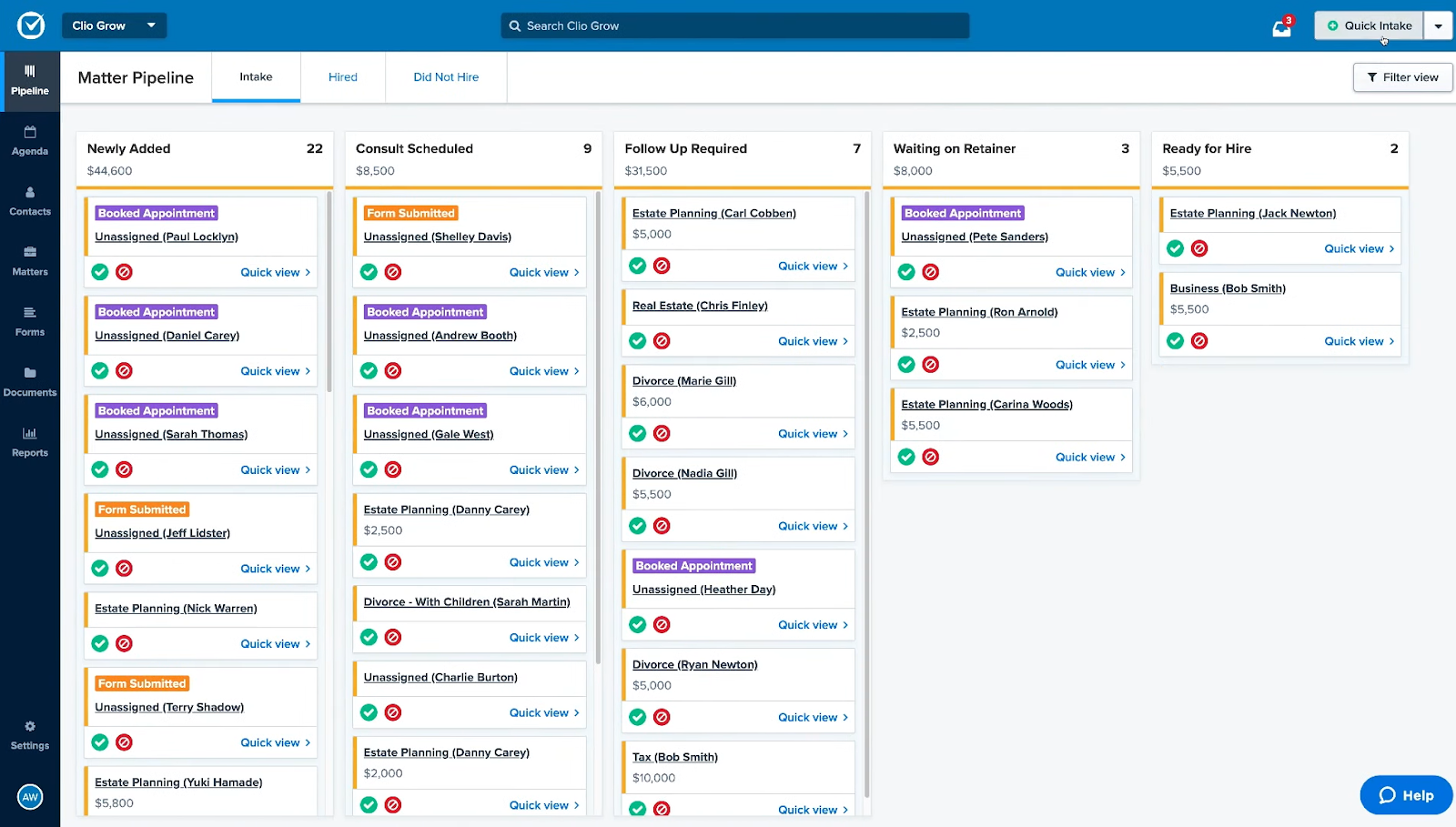Open the Filter view options

tap(1402, 77)
